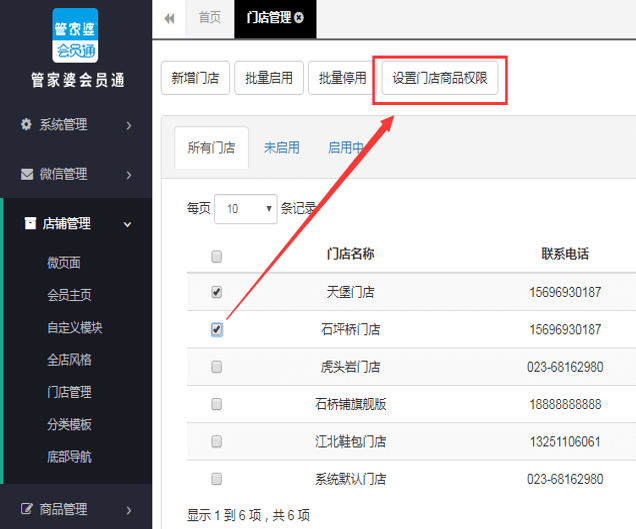Tick the checkbox for 虎头岩门店

(217, 367)
